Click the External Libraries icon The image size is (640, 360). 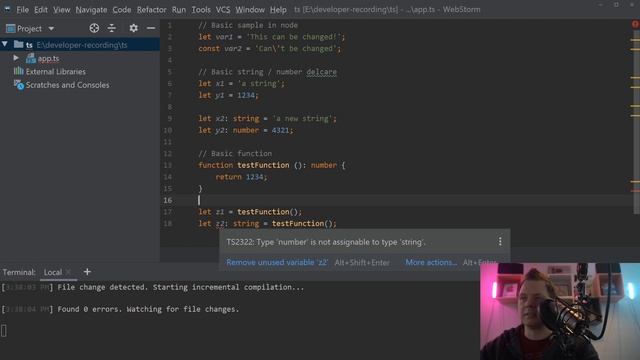click(x=18, y=71)
